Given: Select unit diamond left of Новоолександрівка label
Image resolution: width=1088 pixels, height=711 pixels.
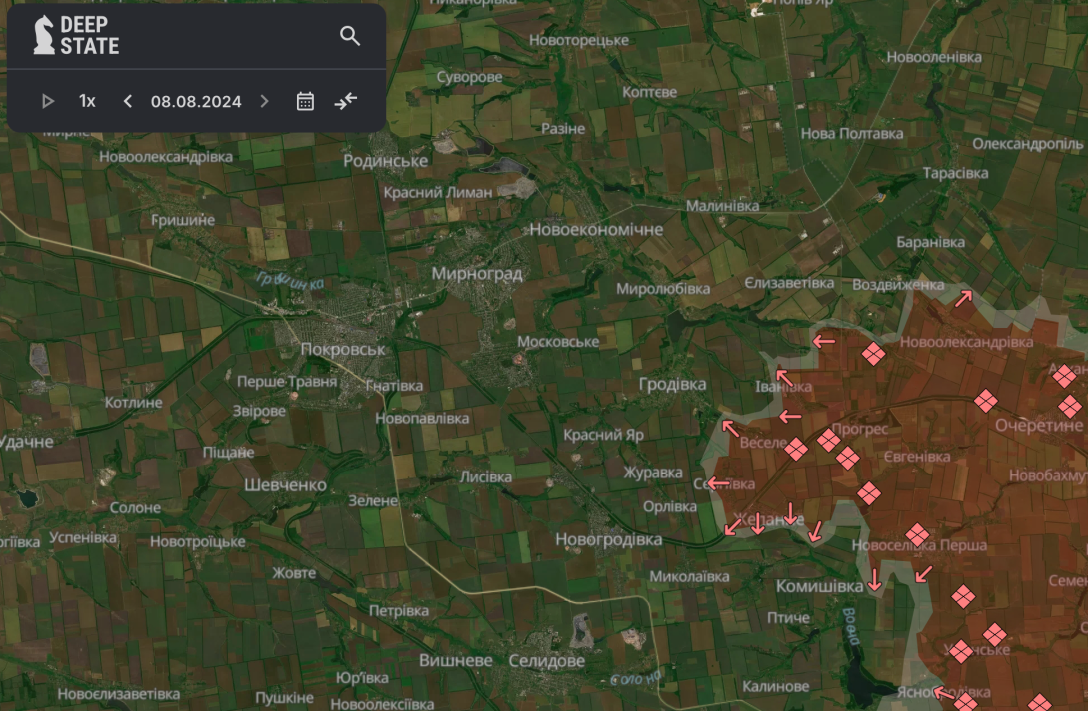Looking at the screenshot, I should point(874,354).
